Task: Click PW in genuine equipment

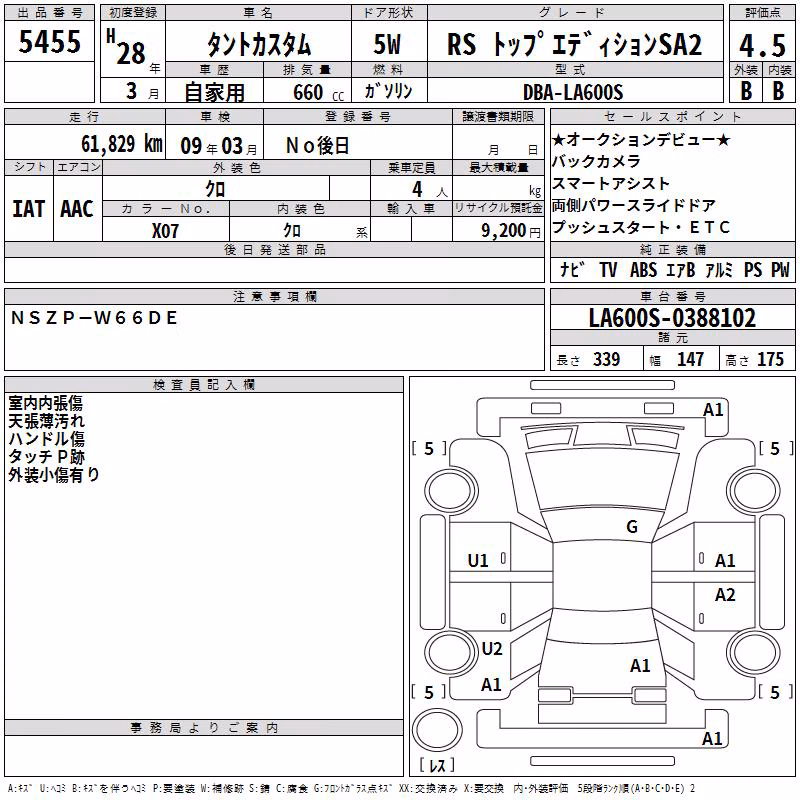Action: 780,269
